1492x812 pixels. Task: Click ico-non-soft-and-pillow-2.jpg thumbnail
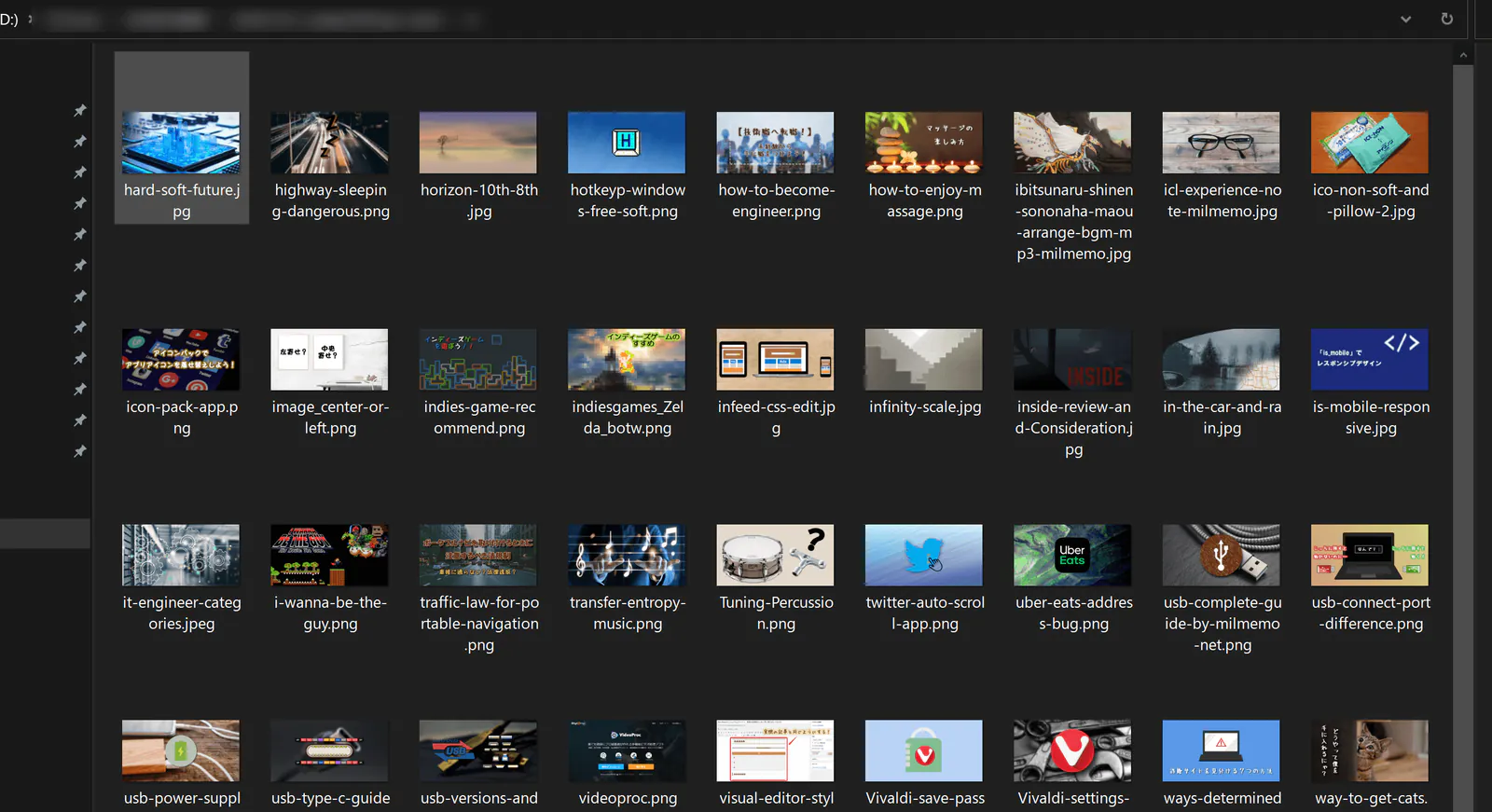[1370, 143]
